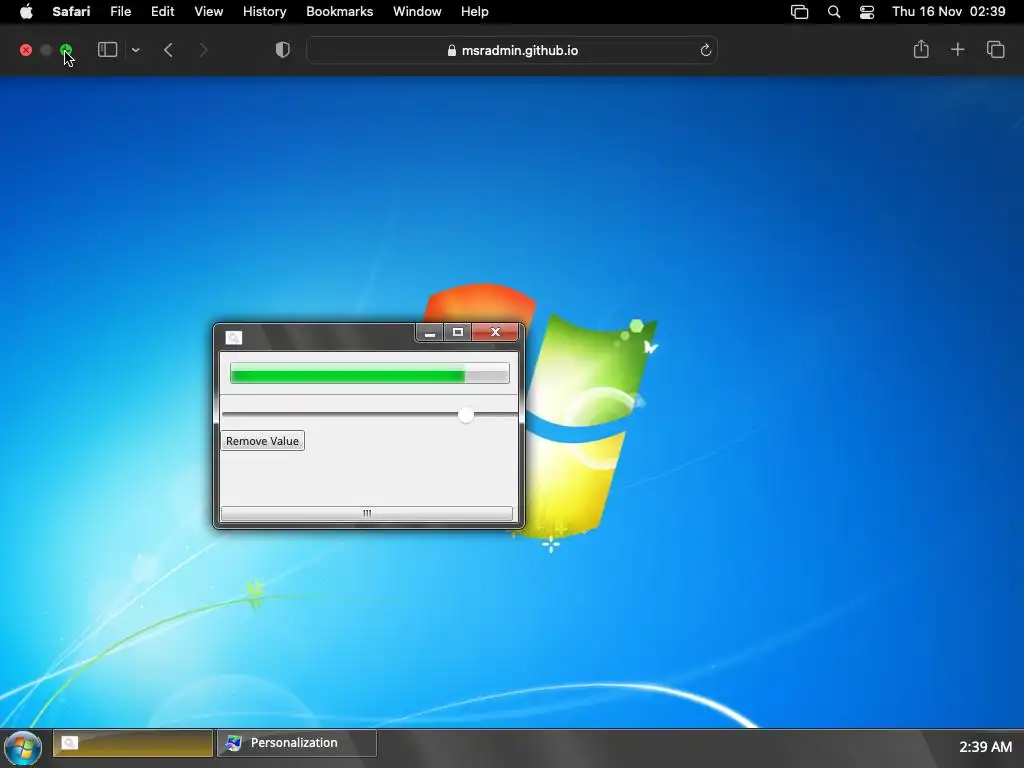
Task: Open the Bookmarks menu
Action: pyautogui.click(x=340, y=12)
